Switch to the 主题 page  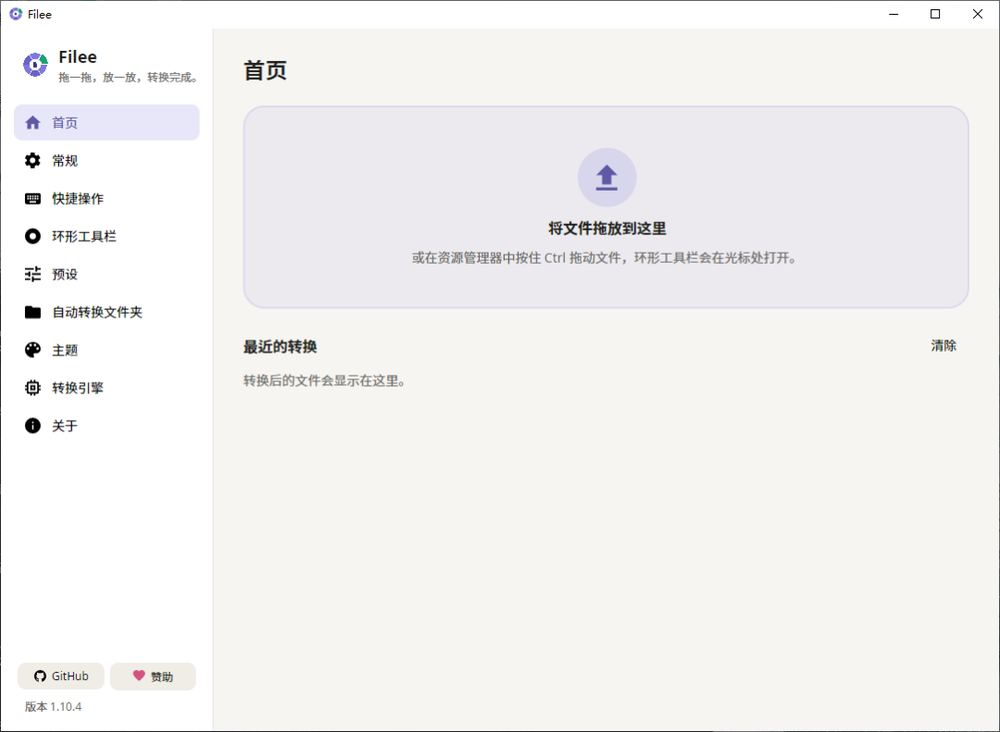(x=107, y=350)
